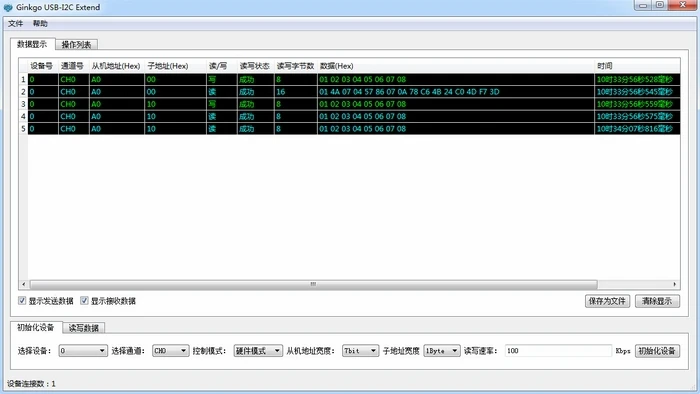Select row number 3 header
700x394 pixels.
pos(23,104)
